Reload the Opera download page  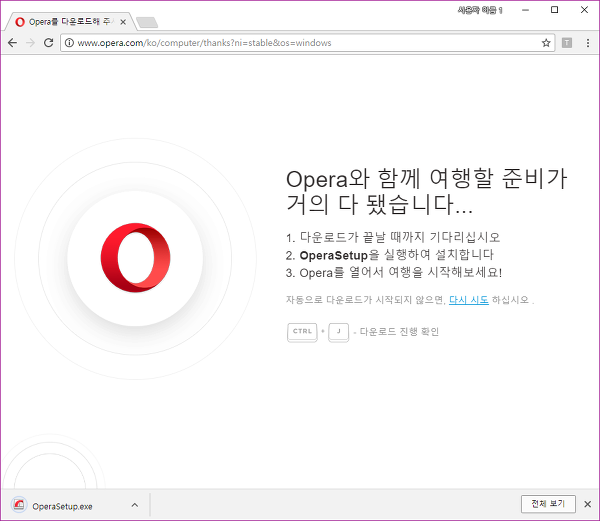click(x=49, y=43)
